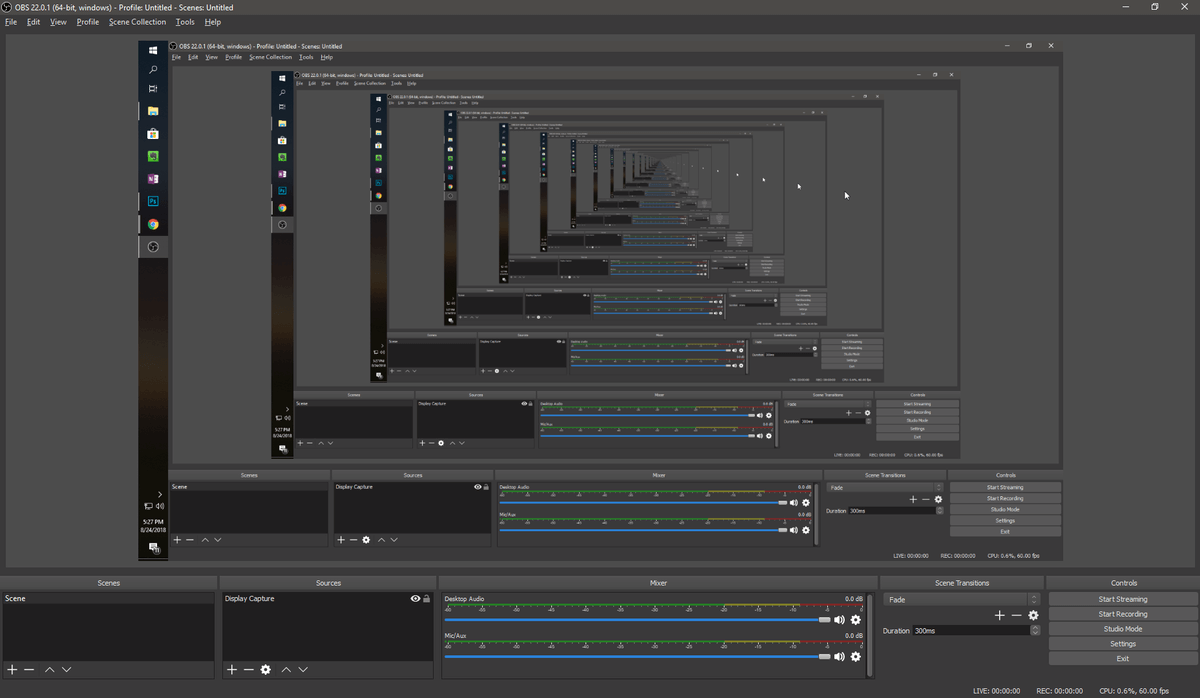The width and height of the screenshot is (1200, 698).
Task: Click Windows Start icon in captured taskbar
Action: [153, 50]
